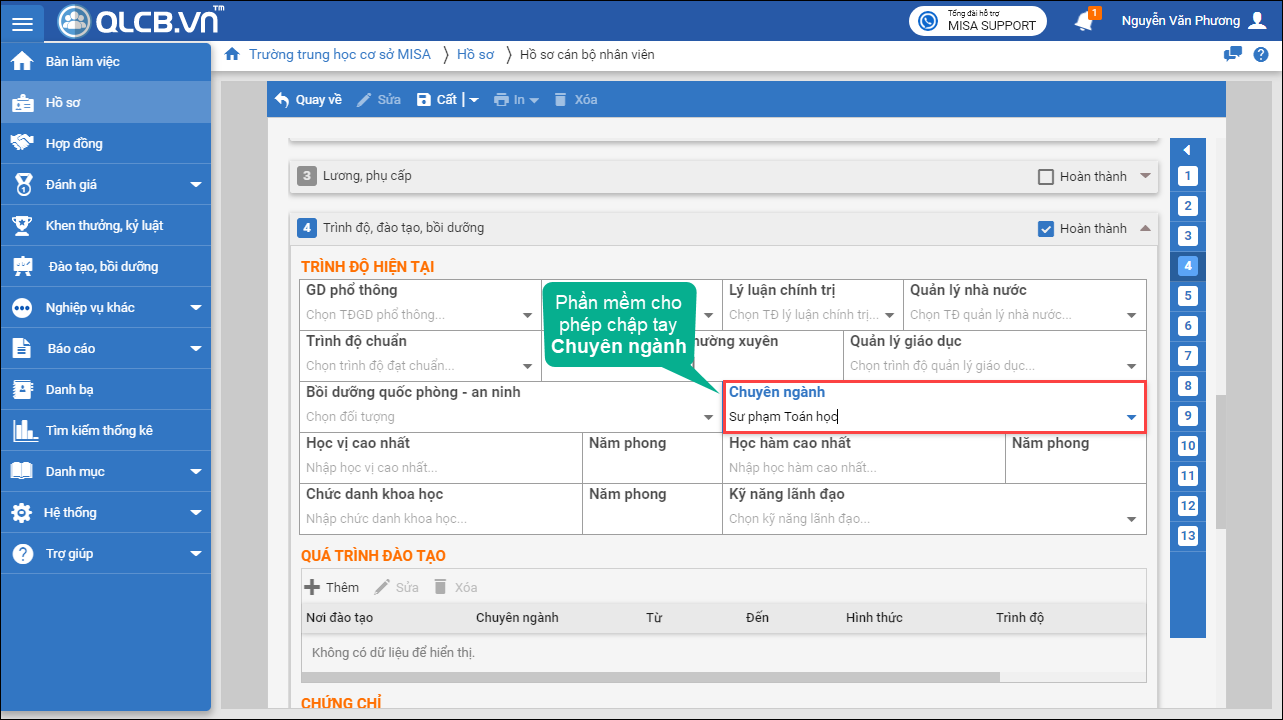This screenshot has width=1283, height=720.
Task: Click the help question mark icon
Action: click(1260, 54)
